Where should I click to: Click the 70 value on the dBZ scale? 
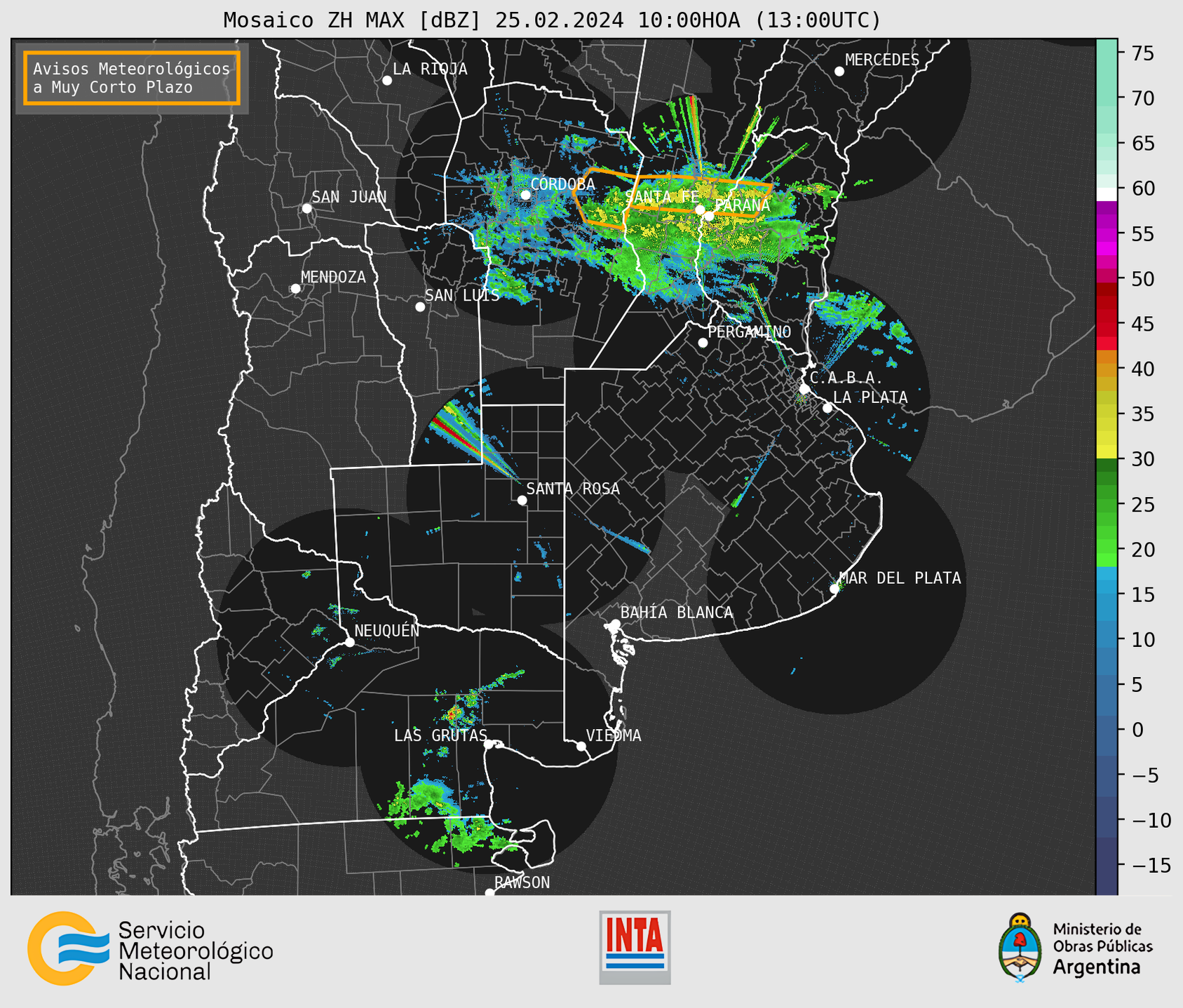(1143, 99)
